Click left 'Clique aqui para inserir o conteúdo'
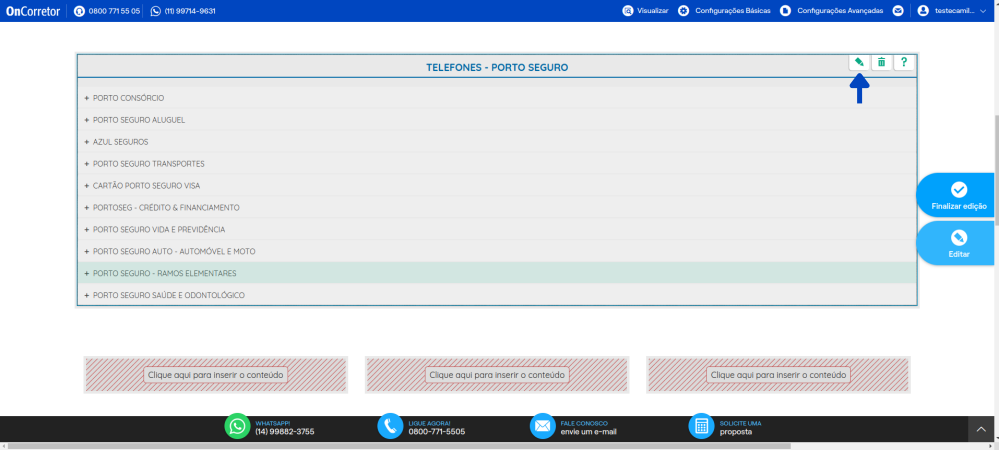Image resolution: width=1000 pixels, height=450 pixels. coord(216,375)
